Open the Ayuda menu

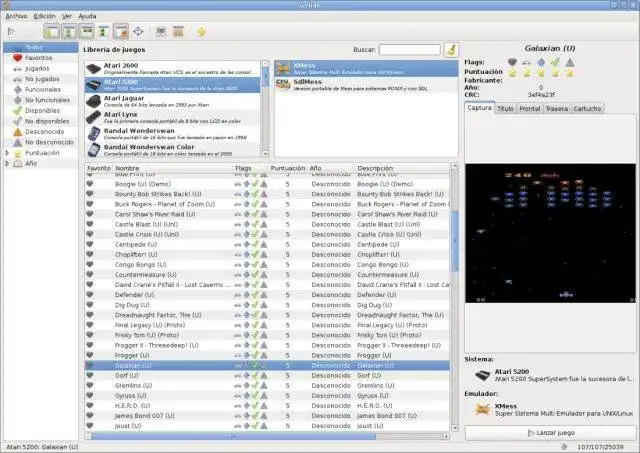pos(87,16)
